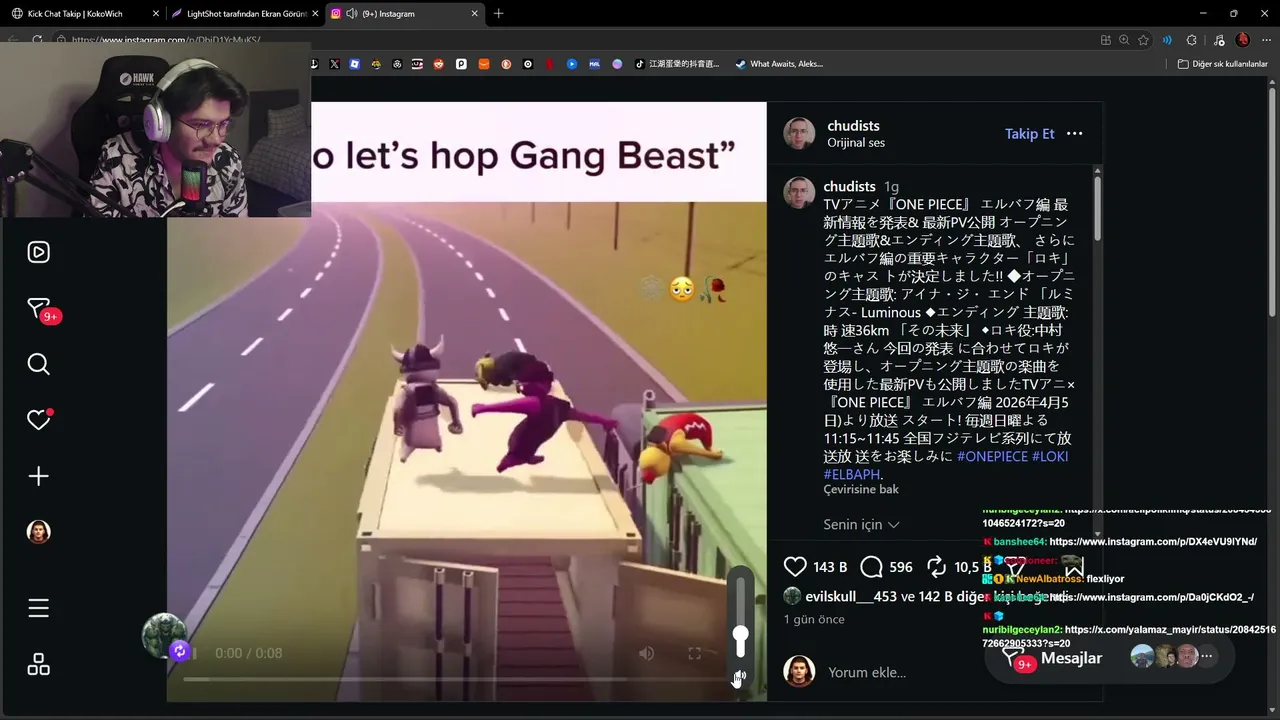1280x720 pixels.
Task: Click Çevirisine bak to translate caption
Action: 861,489
